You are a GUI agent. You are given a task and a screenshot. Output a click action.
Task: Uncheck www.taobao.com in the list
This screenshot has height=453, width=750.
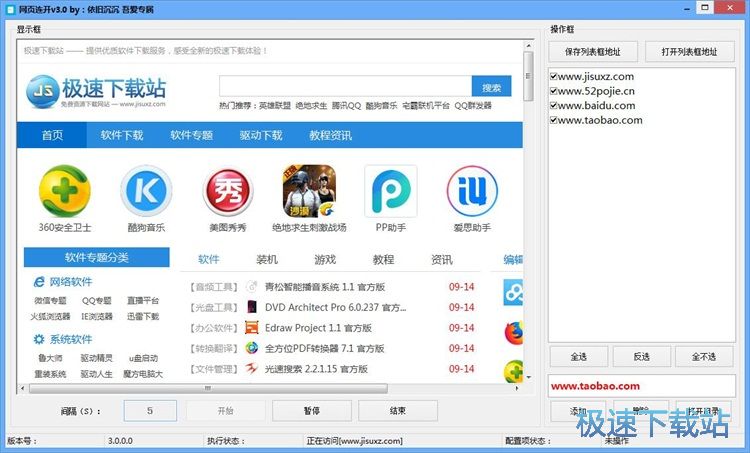(x=553, y=120)
